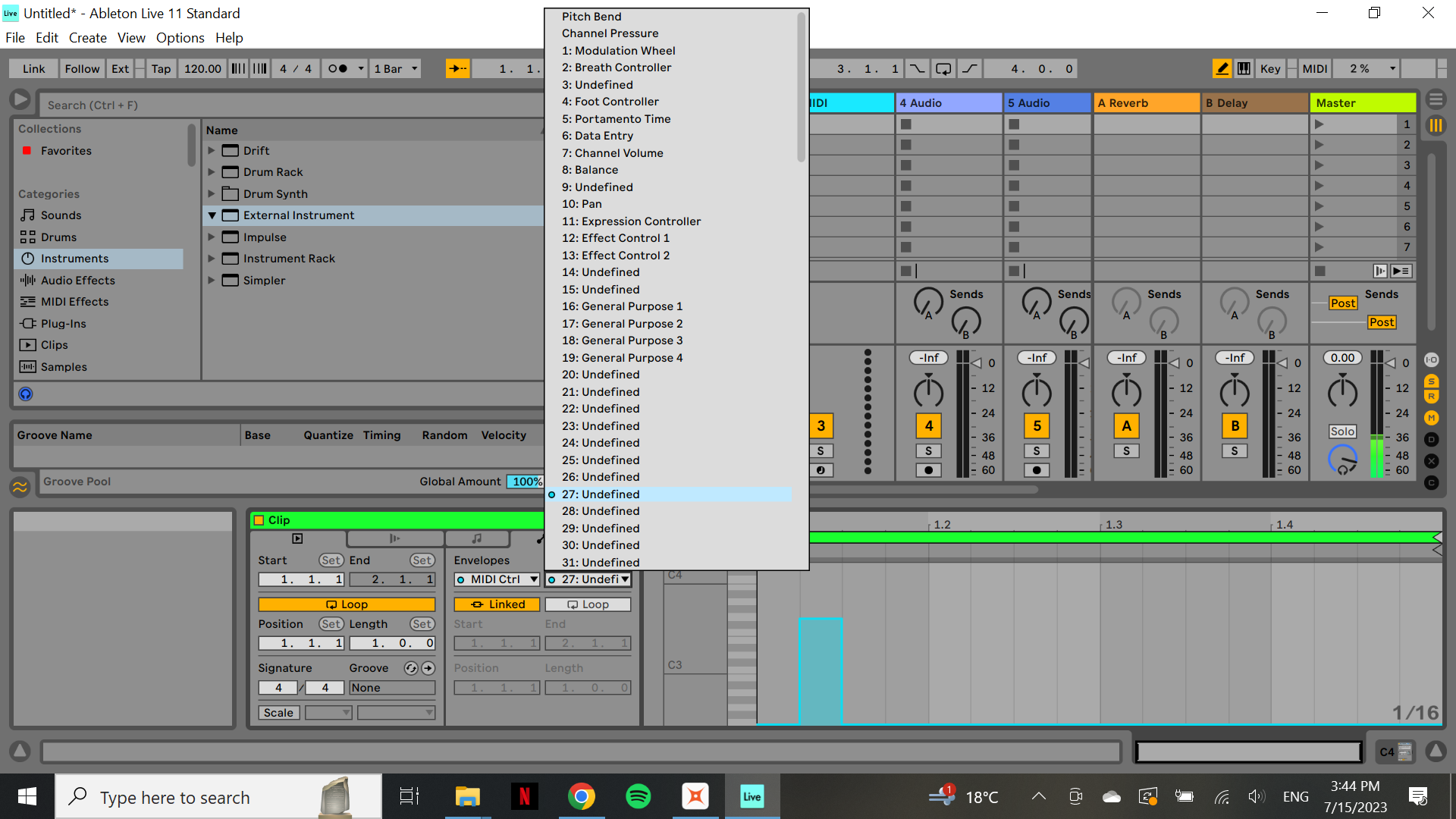This screenshot has height=819, width=1456.
Task: Expand the Simpler folder
Action: click(212, 281)
